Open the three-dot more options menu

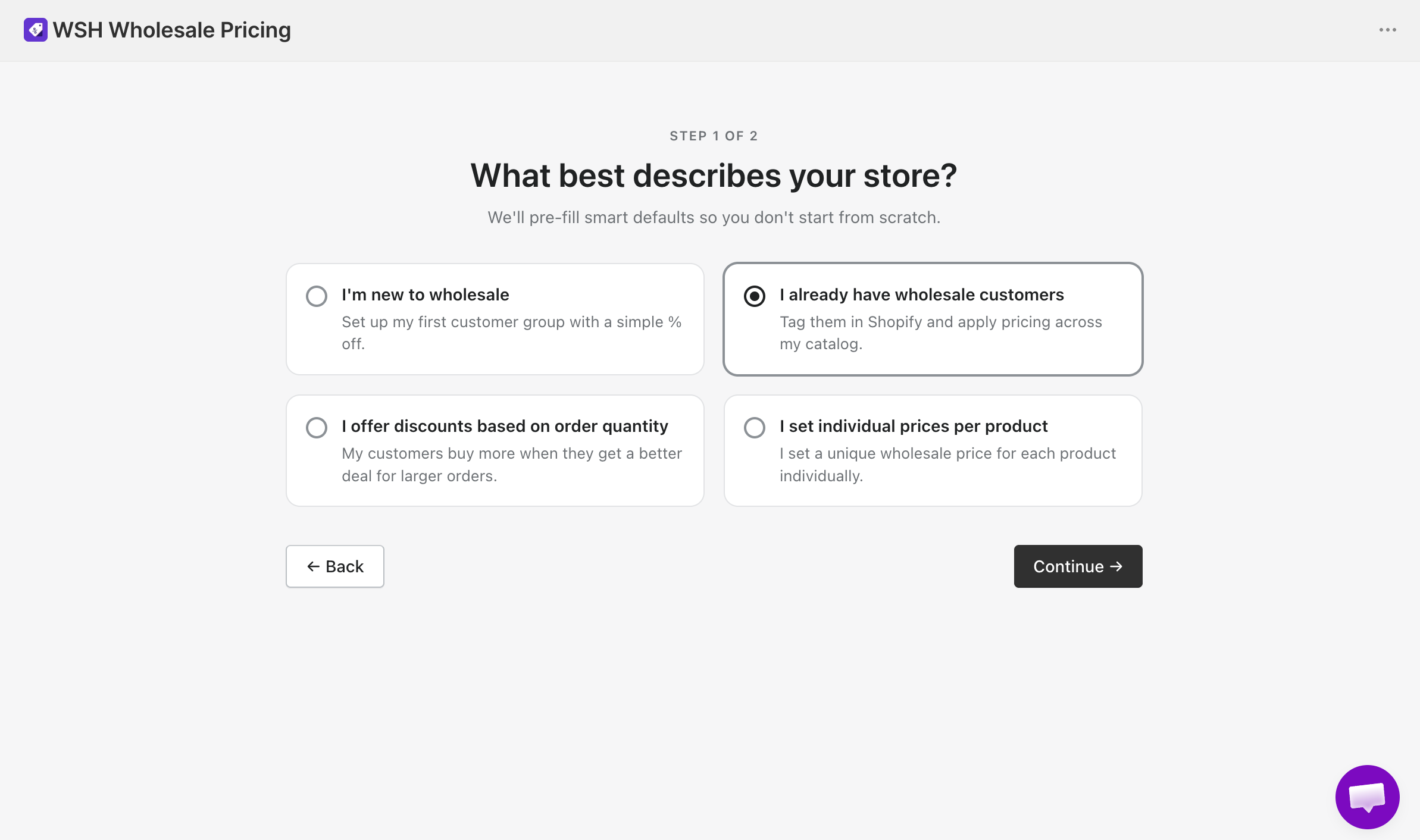1387,30
